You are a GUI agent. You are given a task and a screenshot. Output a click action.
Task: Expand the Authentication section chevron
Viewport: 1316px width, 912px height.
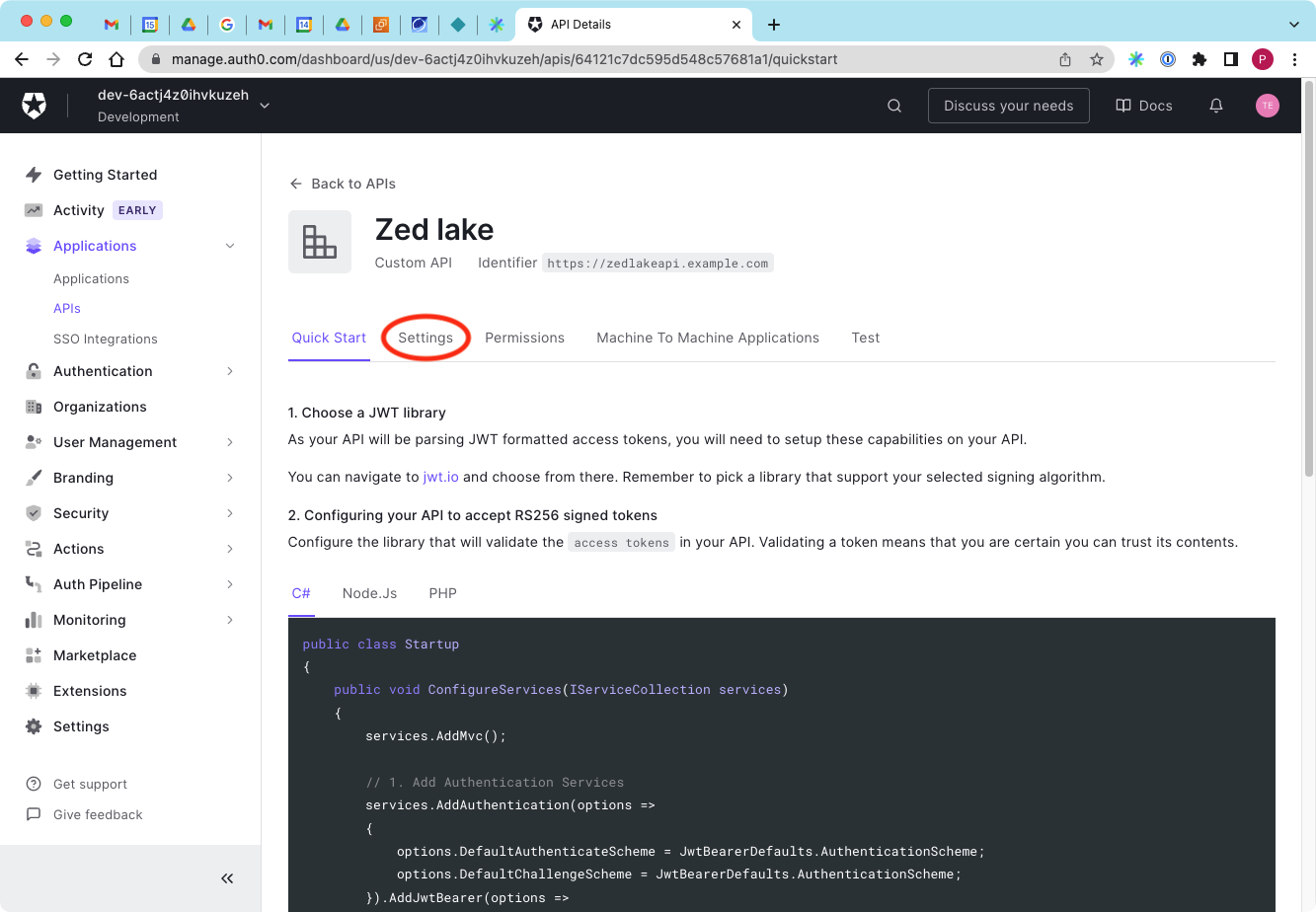point(230,371)
